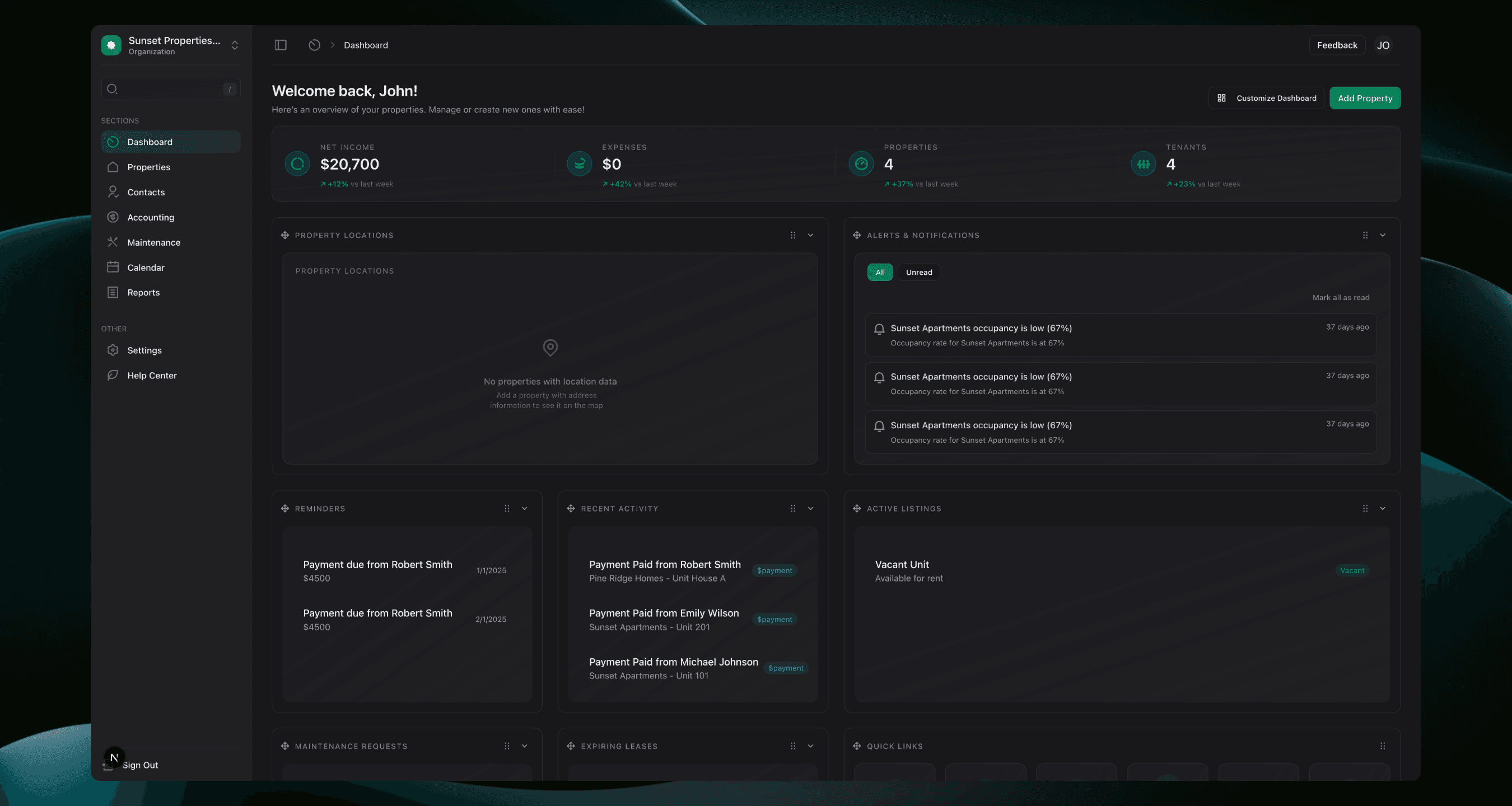Viewport: 1512px width, 806px height.
Task: Click the Tenants people icon
Action: coord(1144,163)
